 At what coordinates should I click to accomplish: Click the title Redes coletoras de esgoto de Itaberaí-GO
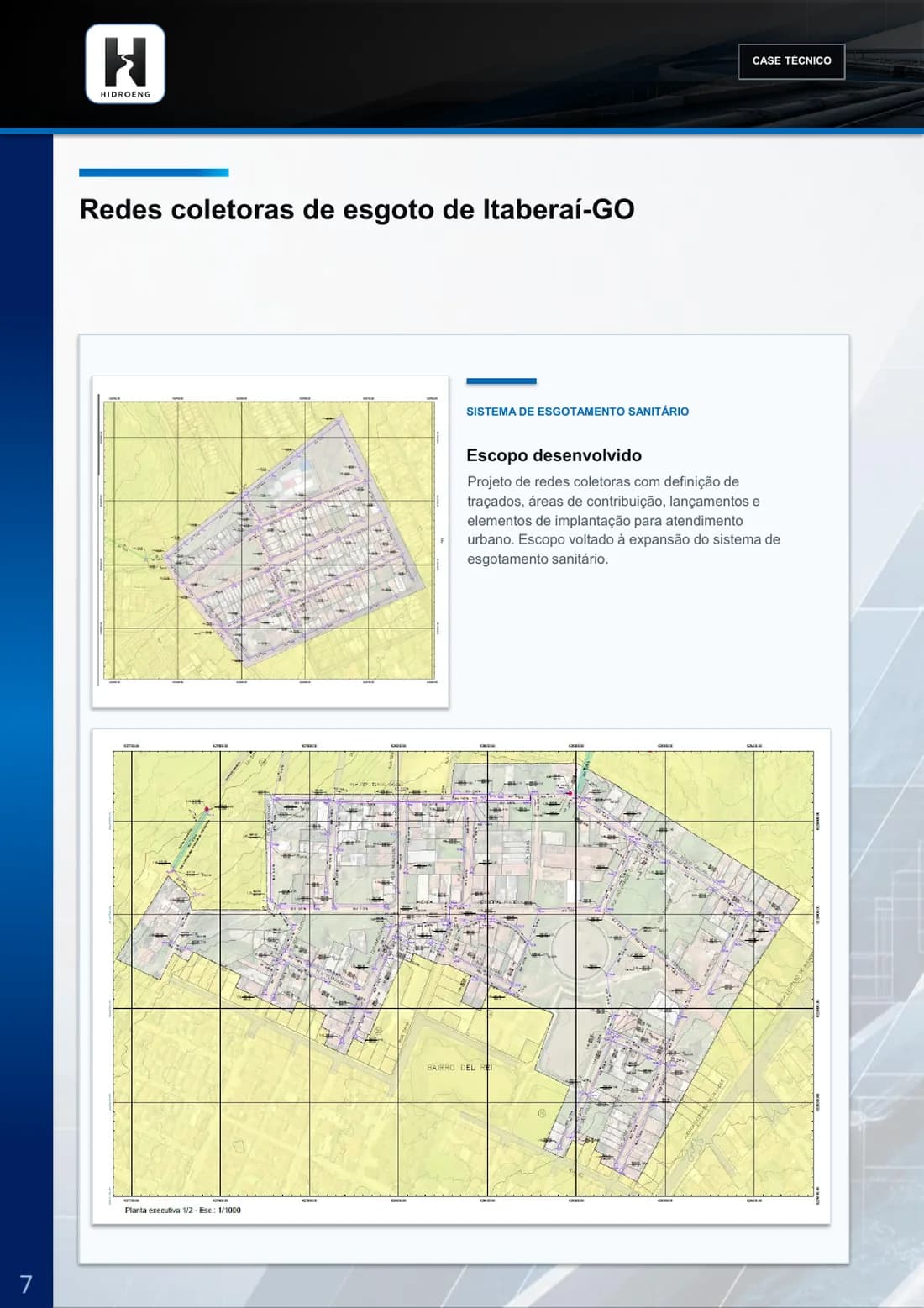[357, 209]
